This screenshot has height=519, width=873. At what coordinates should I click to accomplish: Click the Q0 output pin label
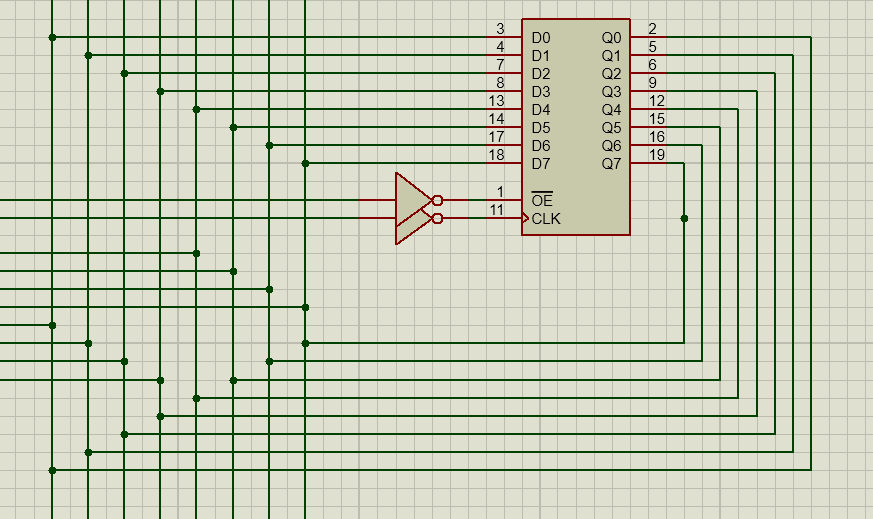click(611, 38)
